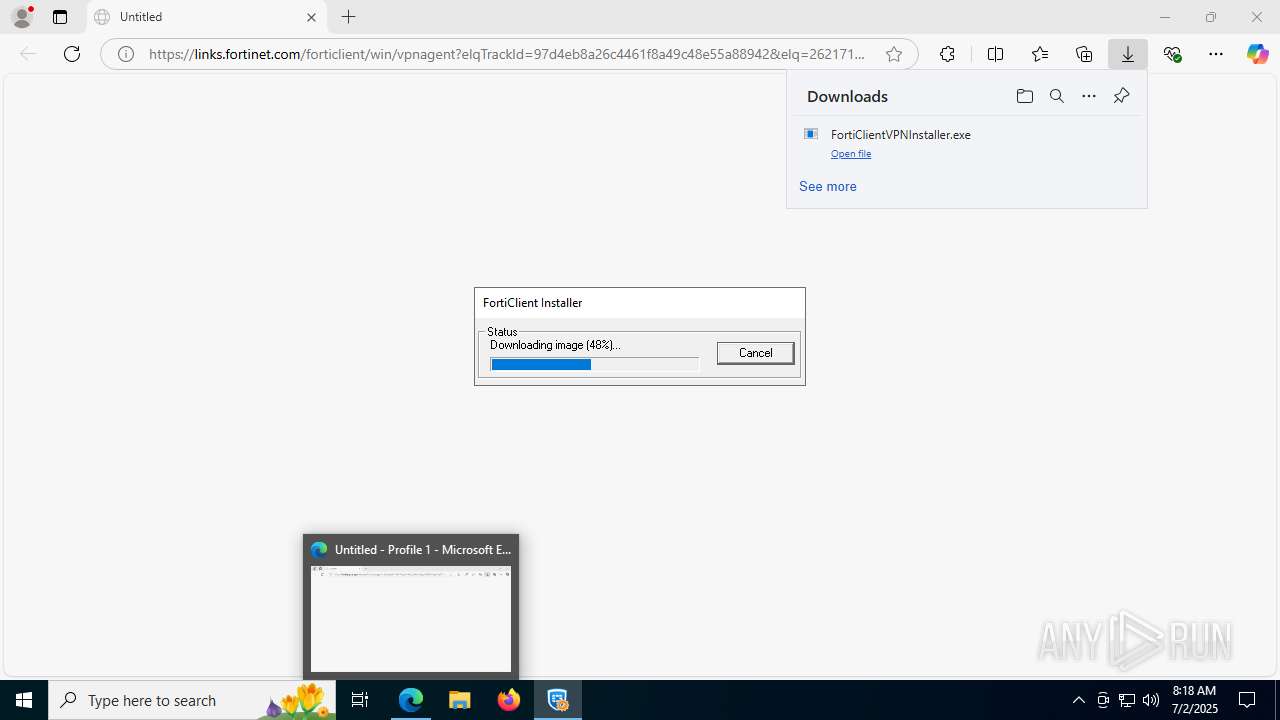
Task: Select the Edge window preview thumbnail
Action: (411, 618)
